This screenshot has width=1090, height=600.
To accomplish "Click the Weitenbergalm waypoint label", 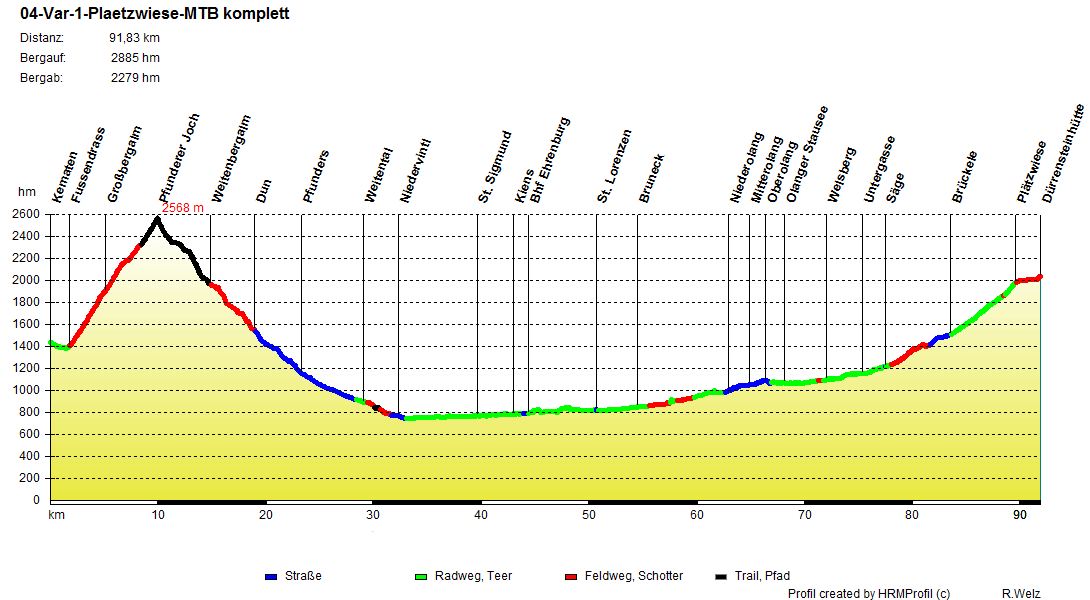I will pos(232,160).
